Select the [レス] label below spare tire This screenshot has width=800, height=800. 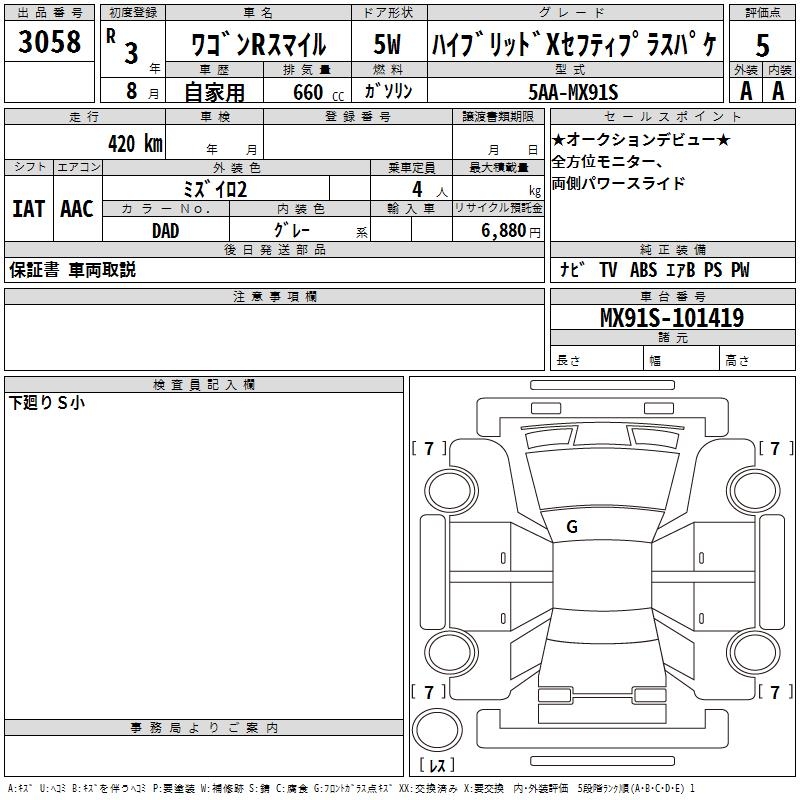coord(437,764)
